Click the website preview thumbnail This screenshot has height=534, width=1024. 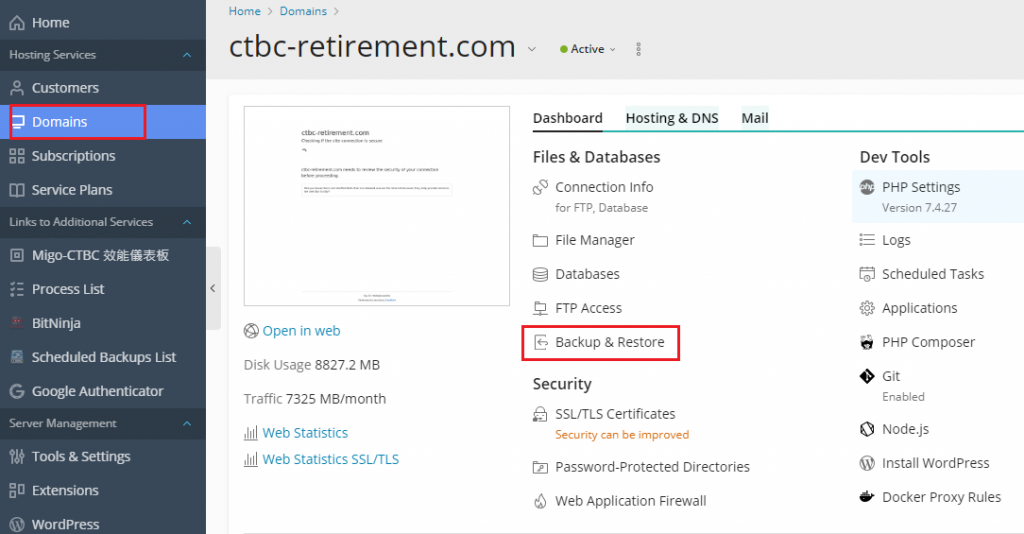[348, 205]
